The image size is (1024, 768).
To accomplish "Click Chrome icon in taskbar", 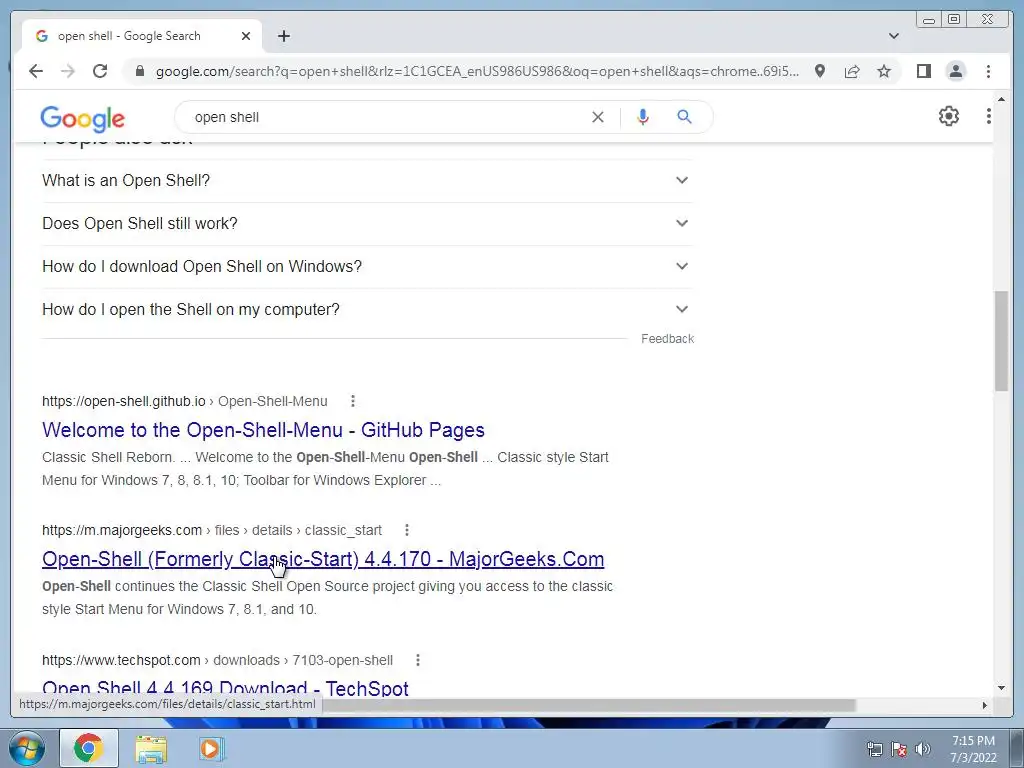I will [89, 748].
